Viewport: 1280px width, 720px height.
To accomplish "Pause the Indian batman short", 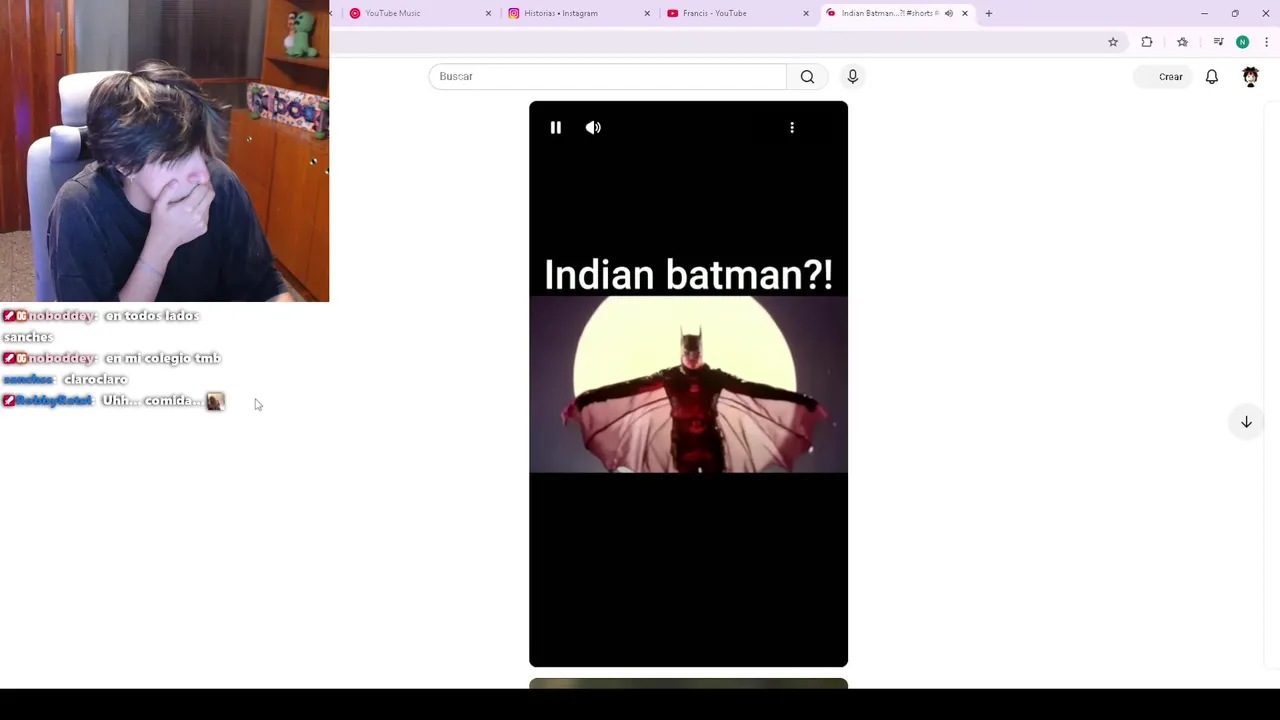I will [x=556, y=127].
